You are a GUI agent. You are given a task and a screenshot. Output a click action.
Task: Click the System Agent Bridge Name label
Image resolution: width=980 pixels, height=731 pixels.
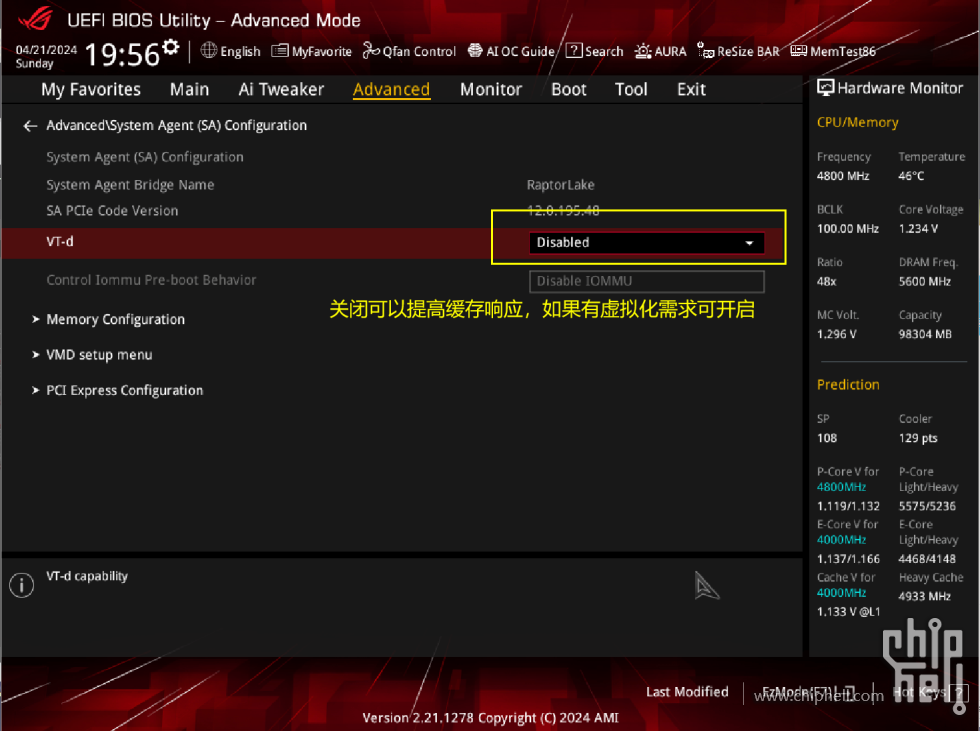[130, 185]
